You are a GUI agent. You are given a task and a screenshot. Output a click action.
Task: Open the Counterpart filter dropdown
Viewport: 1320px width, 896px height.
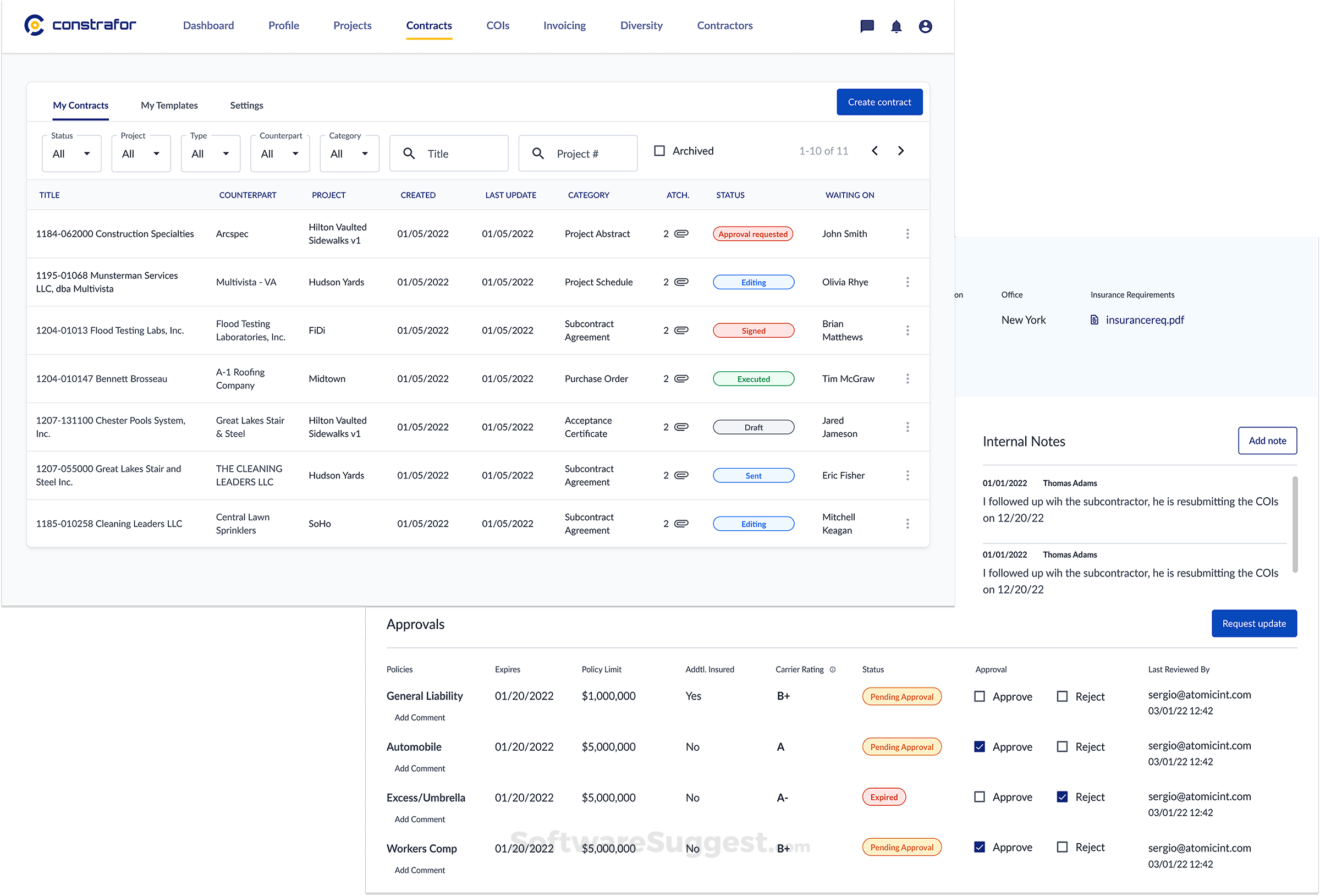click(x=280, y=153)
